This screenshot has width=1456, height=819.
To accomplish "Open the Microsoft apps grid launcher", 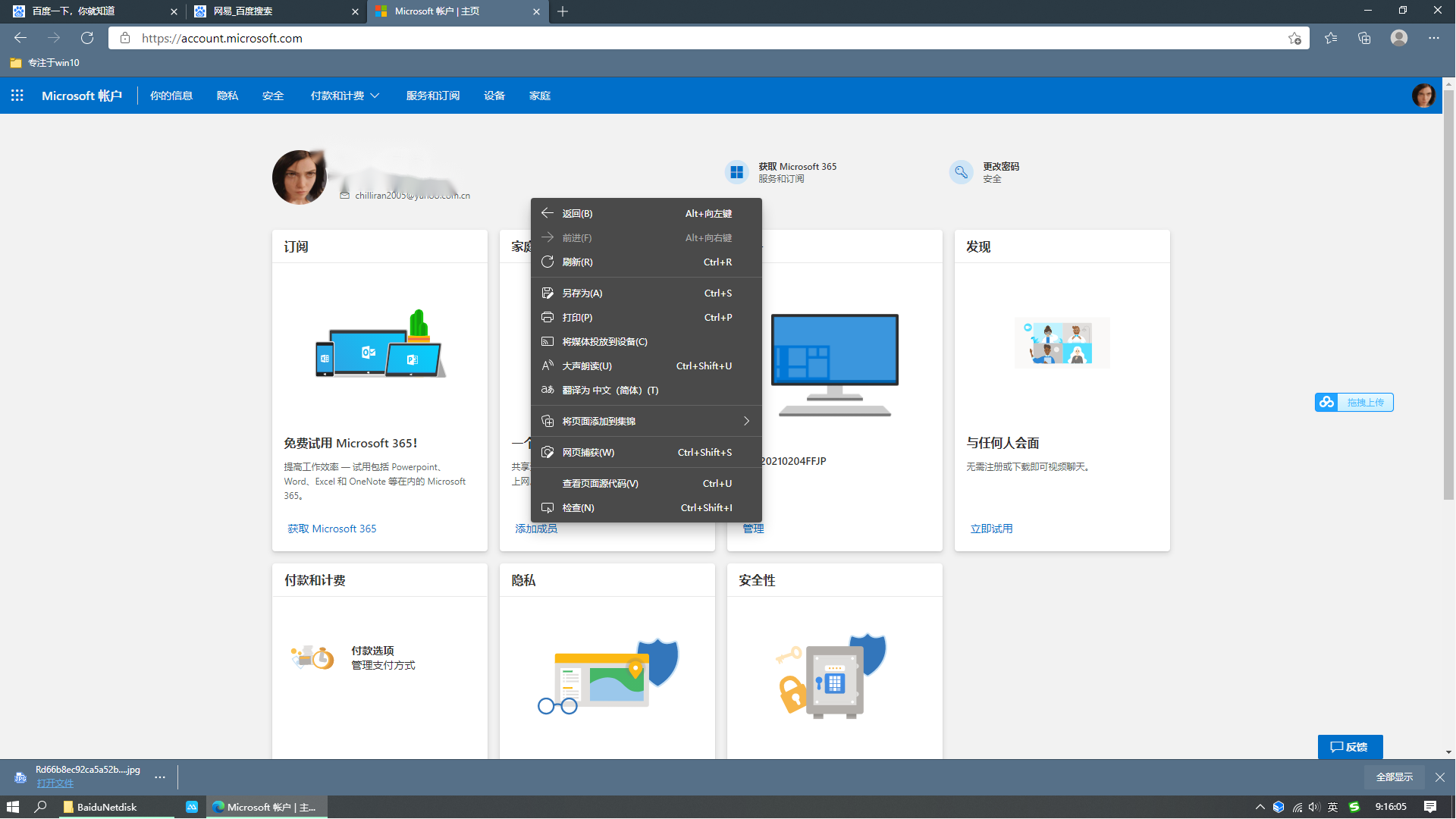I will pos(17,96).
